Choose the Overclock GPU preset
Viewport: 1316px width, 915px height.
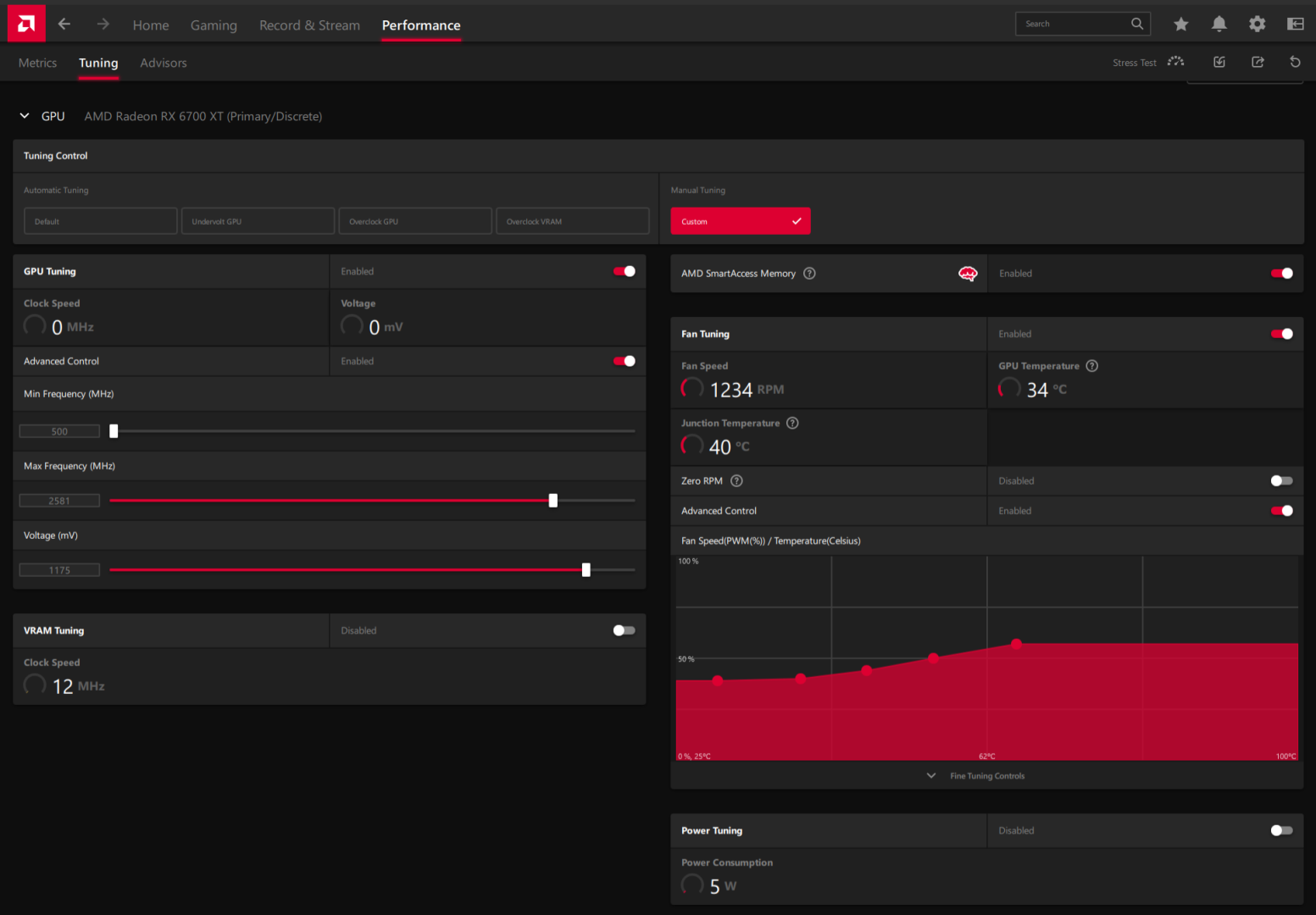point(415,221)
